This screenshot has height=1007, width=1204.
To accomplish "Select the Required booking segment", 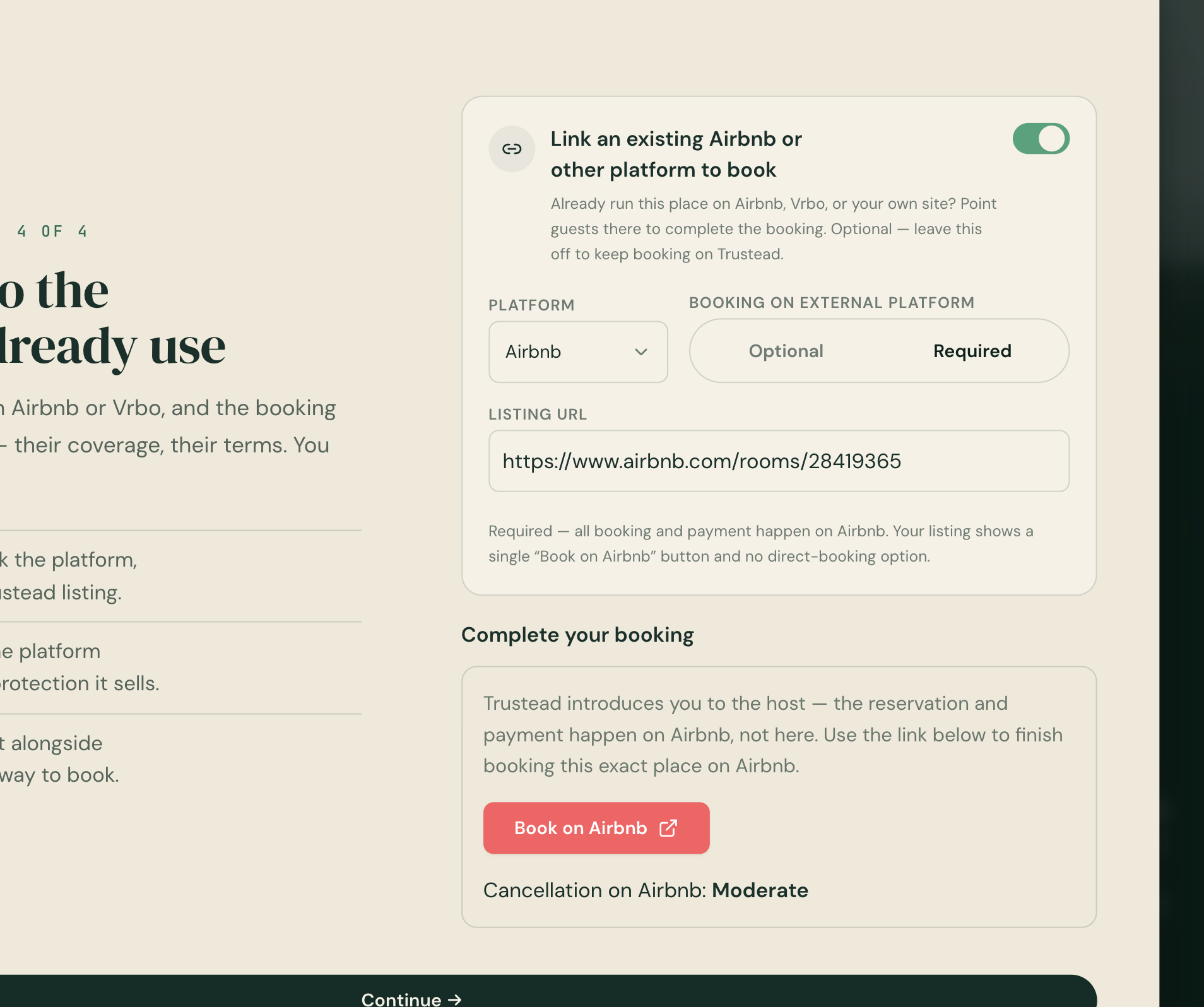I will 972,351.
